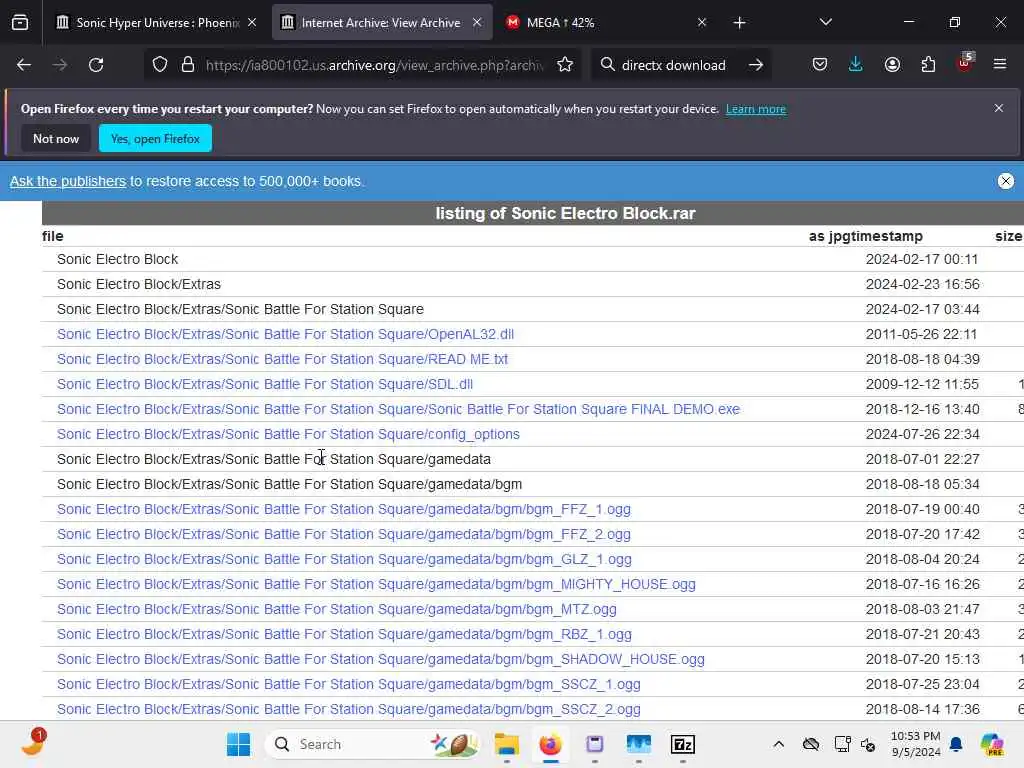Image resolution: width=1024 pixels, height=768 pixels.
Task: Click the search magnifier icon in search box
Action: click(607, 65)
